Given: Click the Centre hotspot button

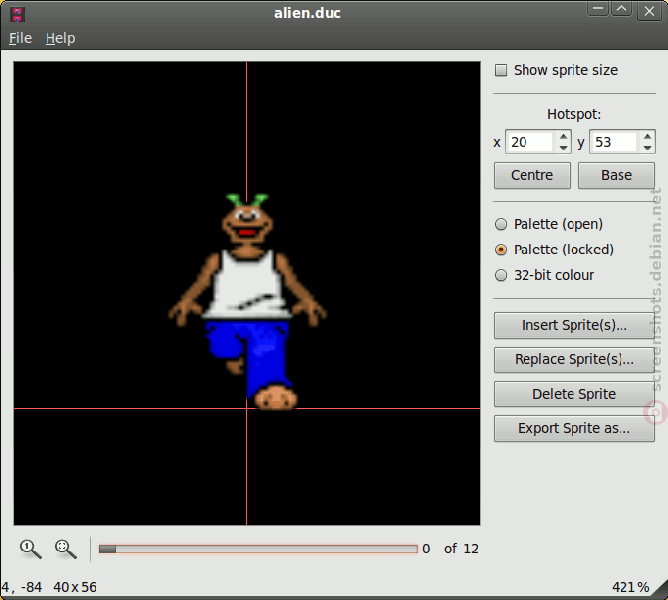Looking at the screenshot, I should pos(532,175).
